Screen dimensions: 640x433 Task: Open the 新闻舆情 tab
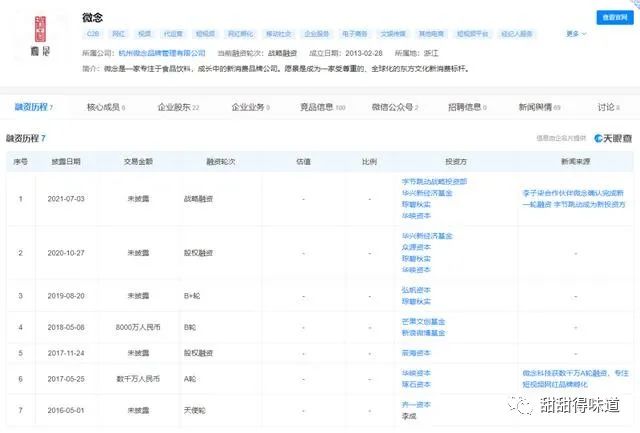539,107
